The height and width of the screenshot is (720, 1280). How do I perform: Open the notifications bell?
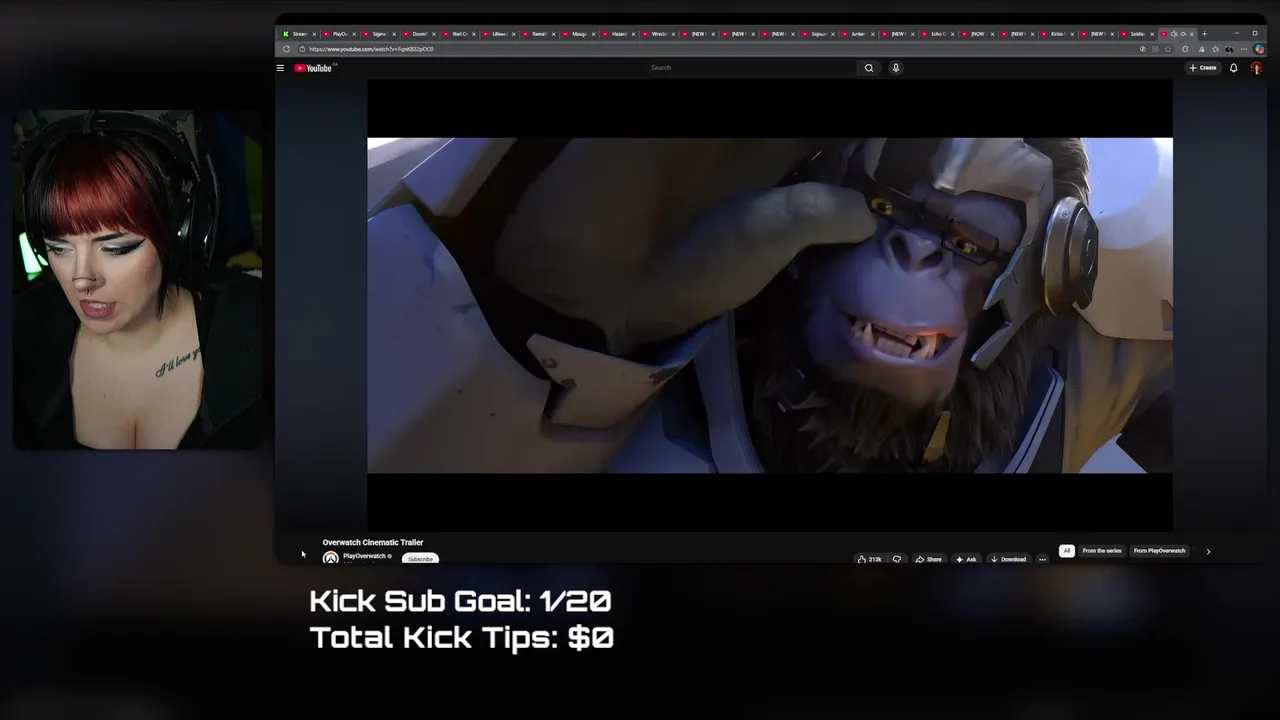click(x=1234, y=68)
